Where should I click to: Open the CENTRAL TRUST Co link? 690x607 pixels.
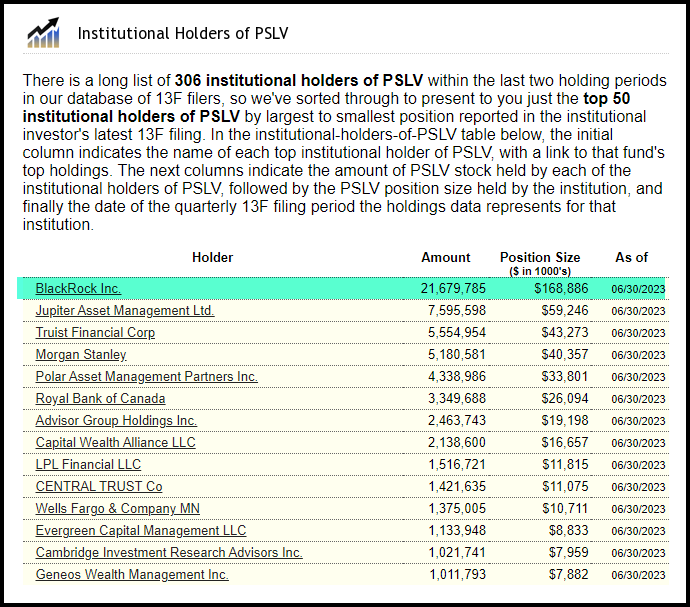(x=99, y=486)
